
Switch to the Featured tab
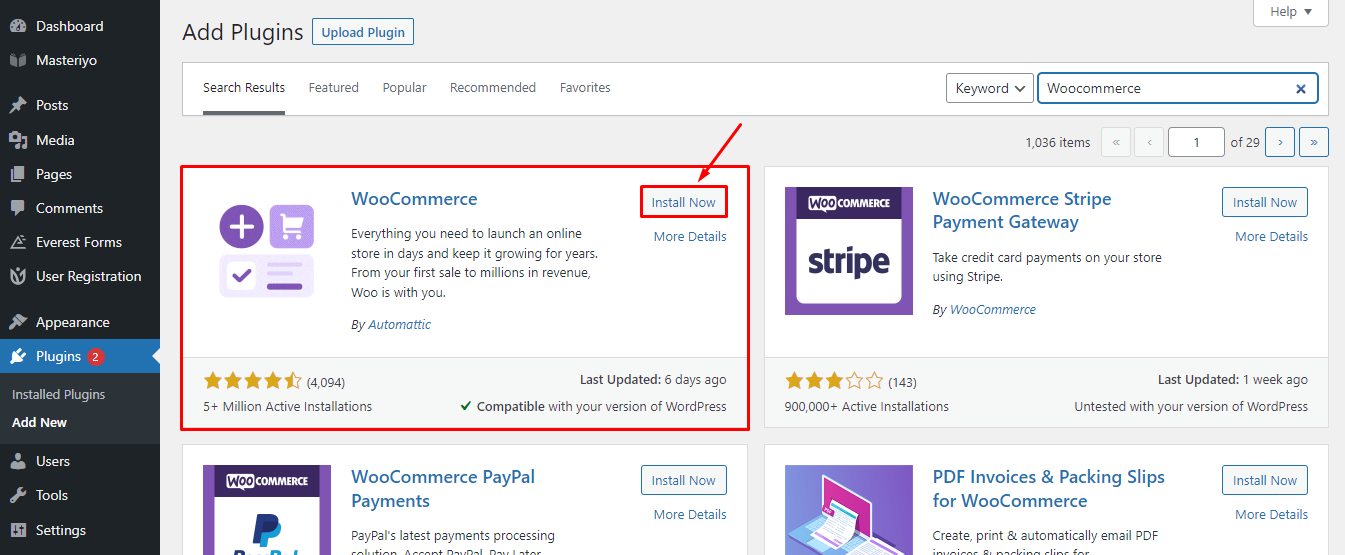click(333, 88)
